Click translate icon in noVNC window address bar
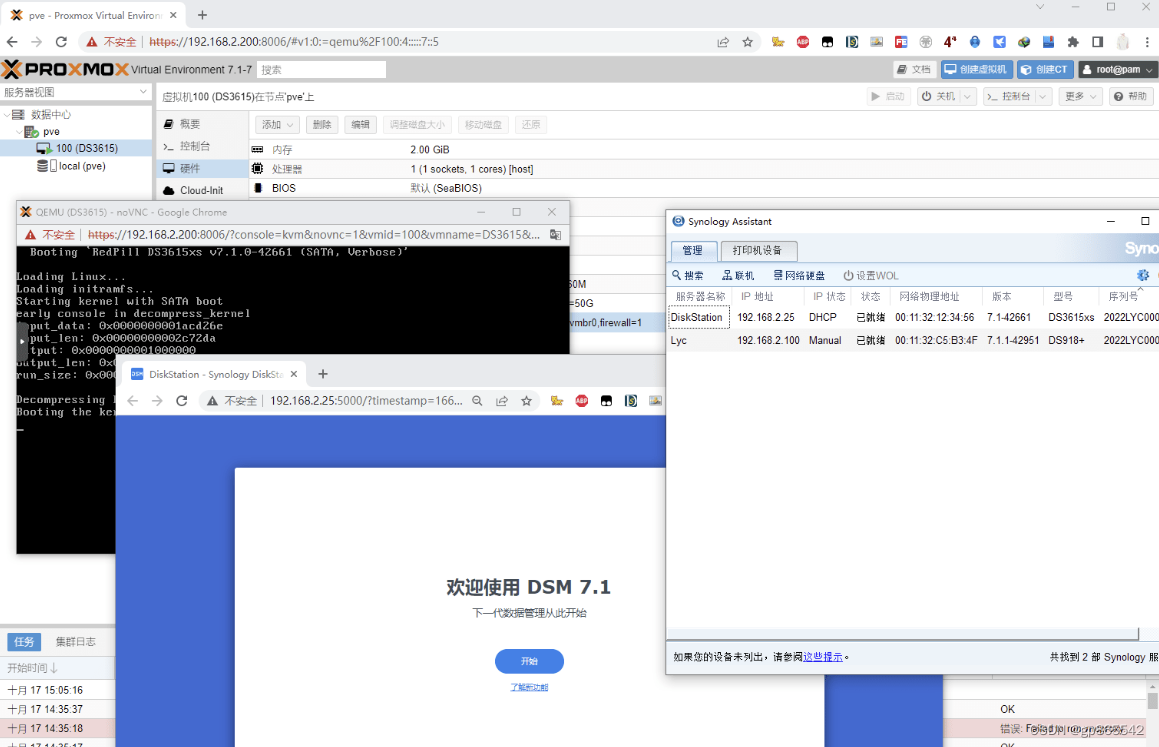 [x=555, y=235]
